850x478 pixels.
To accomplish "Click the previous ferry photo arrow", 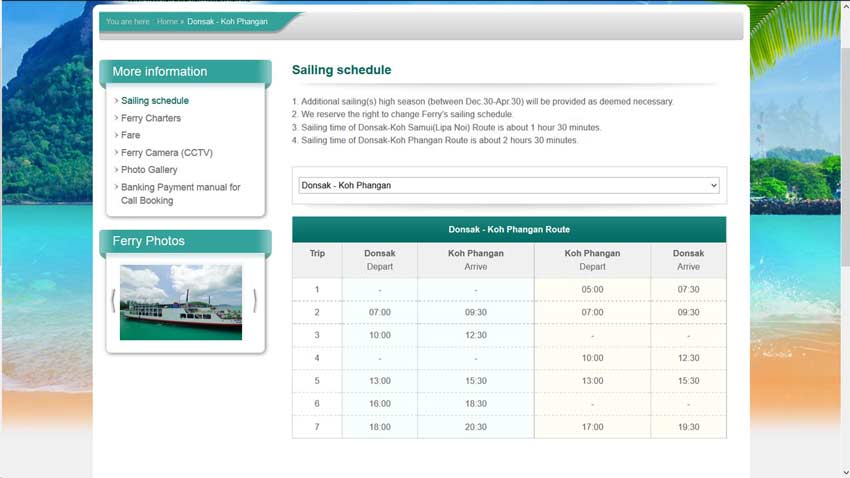I will click(x=113, y=301).
